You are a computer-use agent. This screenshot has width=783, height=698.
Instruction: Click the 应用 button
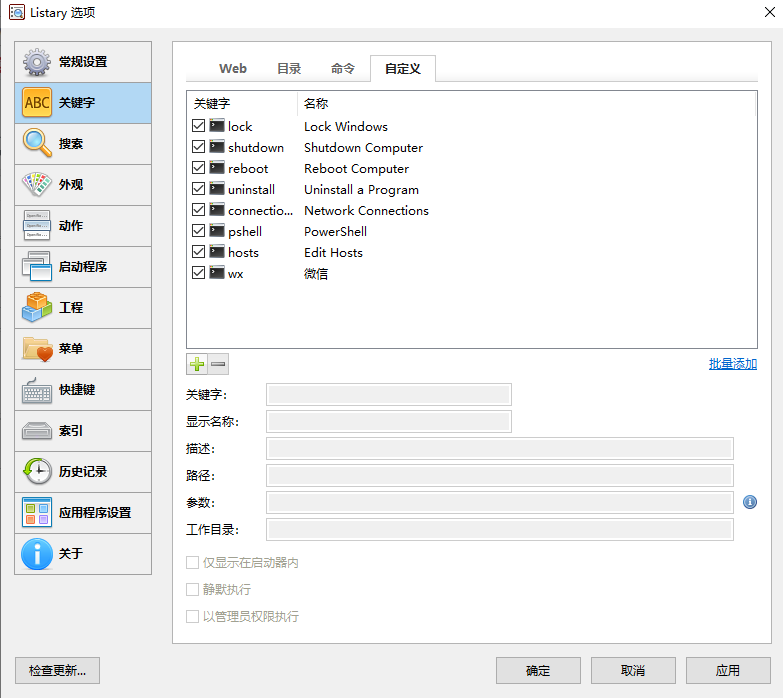pos(727,670)
